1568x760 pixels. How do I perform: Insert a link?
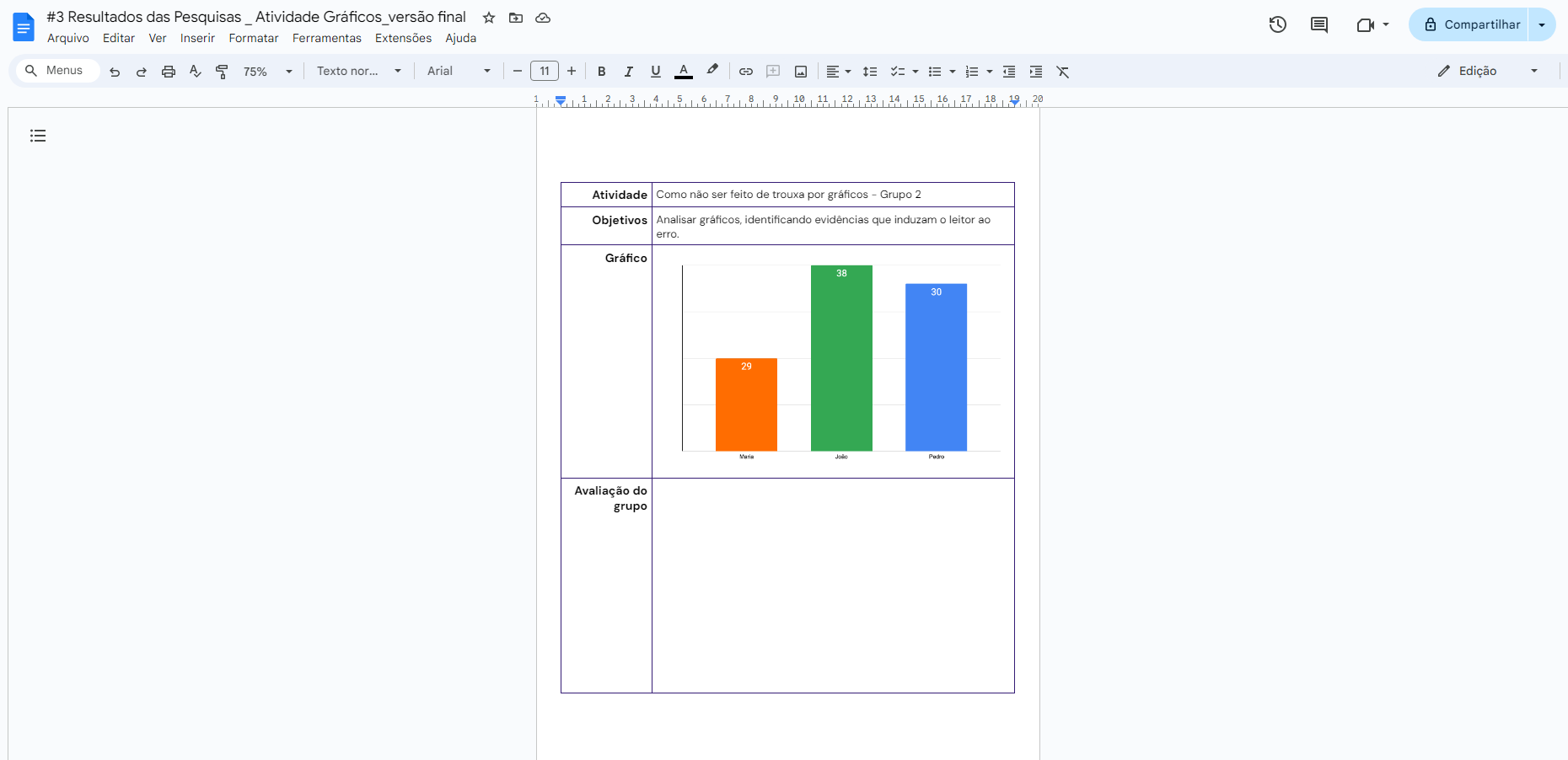pos(746,72)
